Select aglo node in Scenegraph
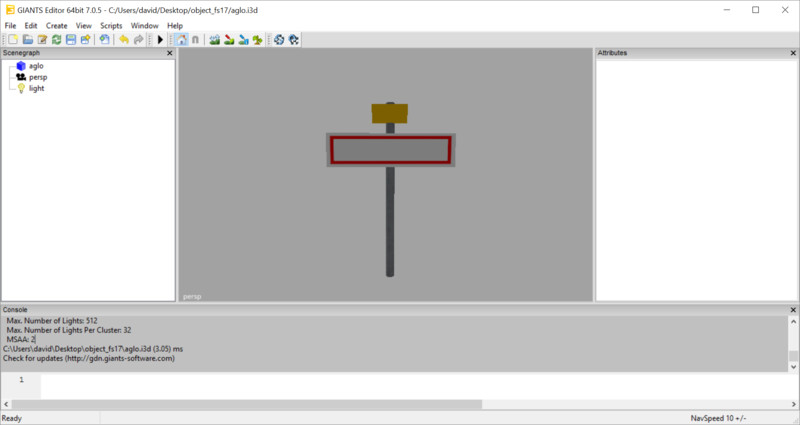Image resolution: width=800 pixels, height=425 pixels. pyautogui.click(x=36, y=66)
